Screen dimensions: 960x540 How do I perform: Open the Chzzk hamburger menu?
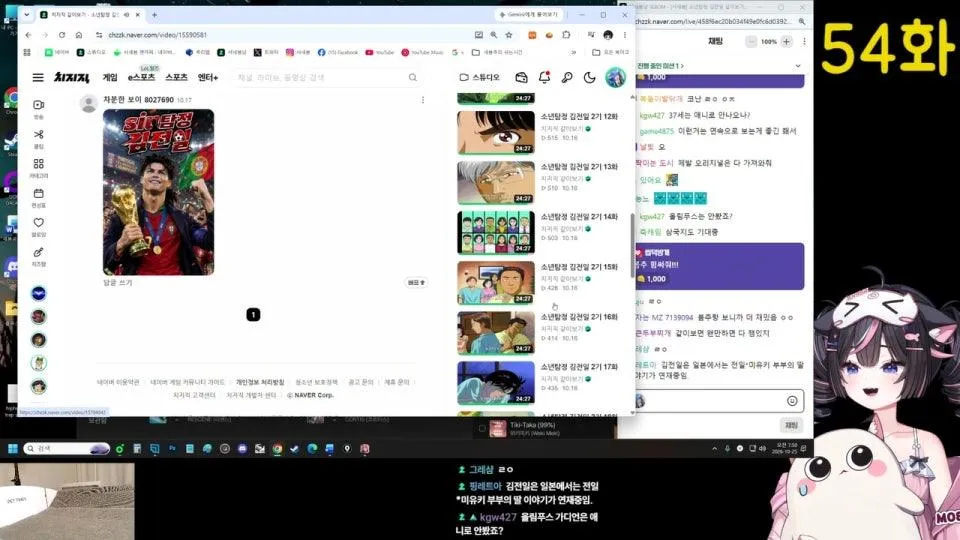[38, 78]
